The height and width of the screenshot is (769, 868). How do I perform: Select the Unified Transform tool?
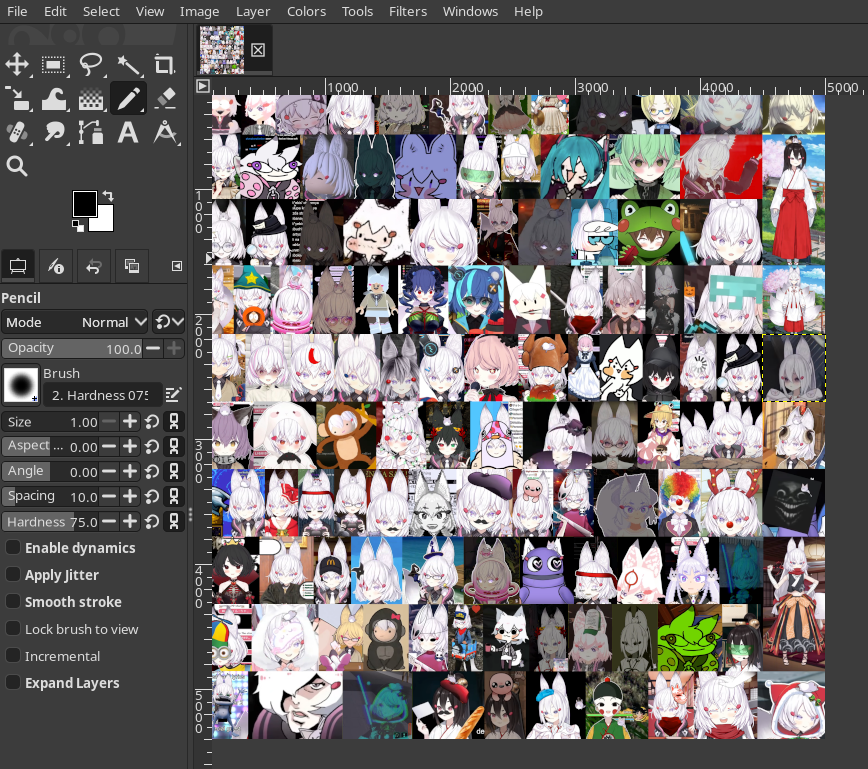coord(17,99)
